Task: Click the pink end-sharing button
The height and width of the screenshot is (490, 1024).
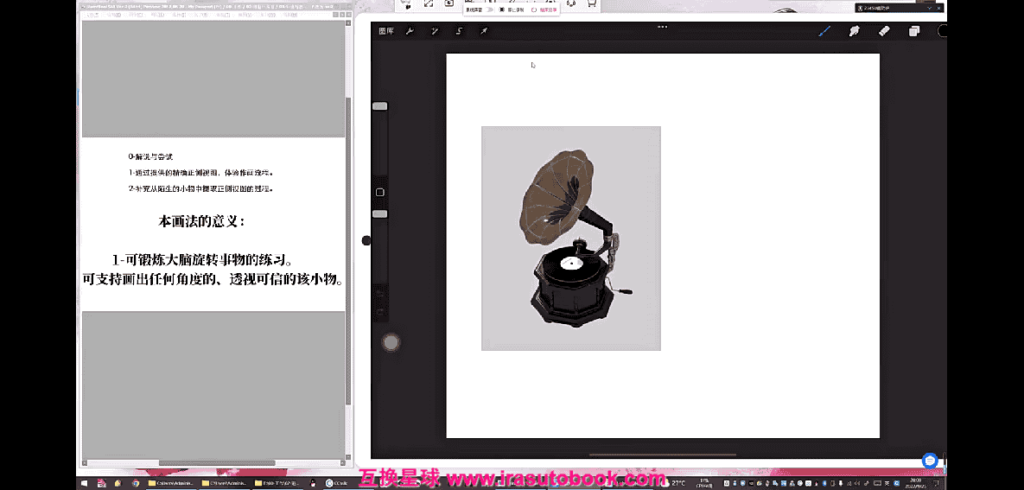Action: tap(543, 10)
